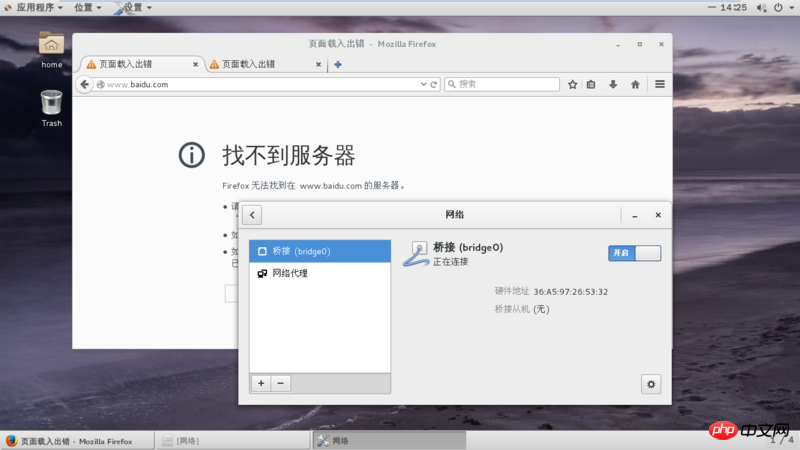Close the first 页面载入出错 tab
The width and height of the screenshot is (800, 450).
195,64
